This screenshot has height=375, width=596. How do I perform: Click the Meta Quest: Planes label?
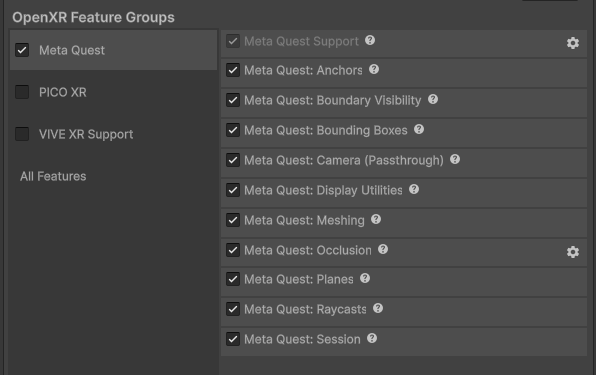(x=299, y=279)
